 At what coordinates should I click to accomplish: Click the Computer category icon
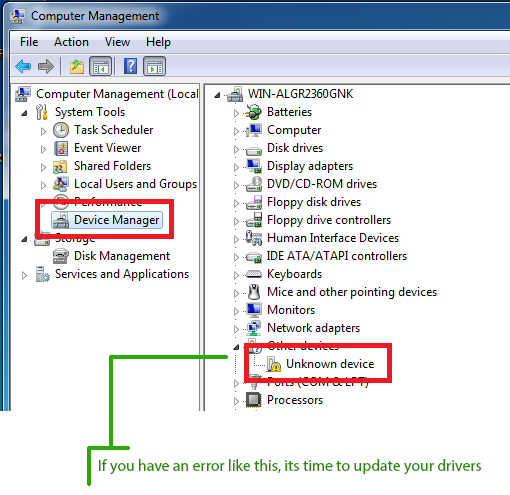[x=254, y=130]
